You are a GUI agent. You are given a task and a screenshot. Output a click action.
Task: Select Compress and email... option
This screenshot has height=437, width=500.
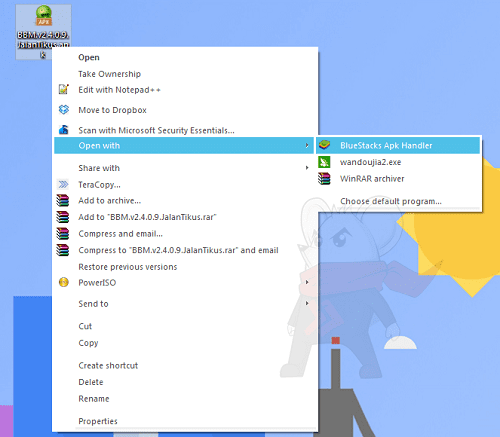tap(184, 234)
